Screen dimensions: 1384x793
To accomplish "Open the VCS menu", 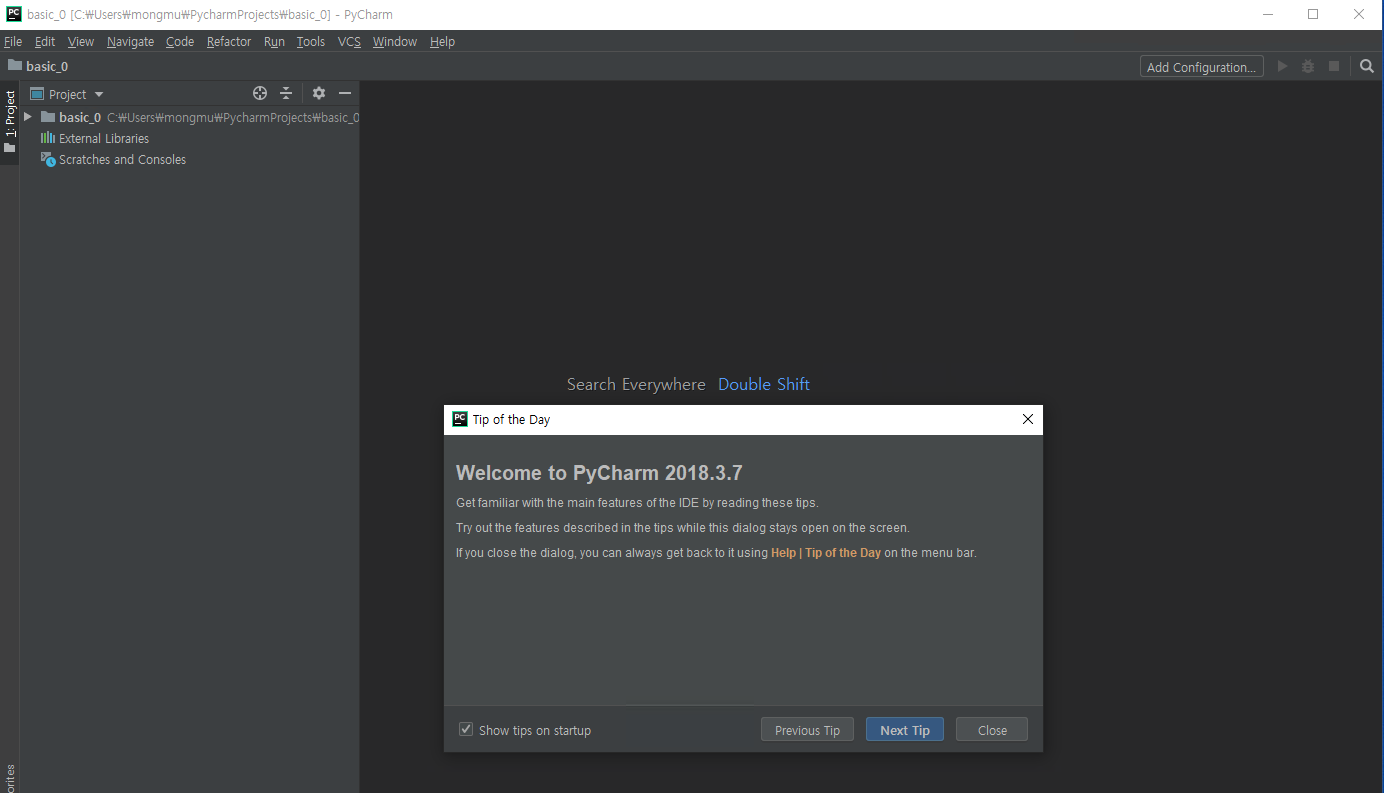I will [x=349, y=41].
